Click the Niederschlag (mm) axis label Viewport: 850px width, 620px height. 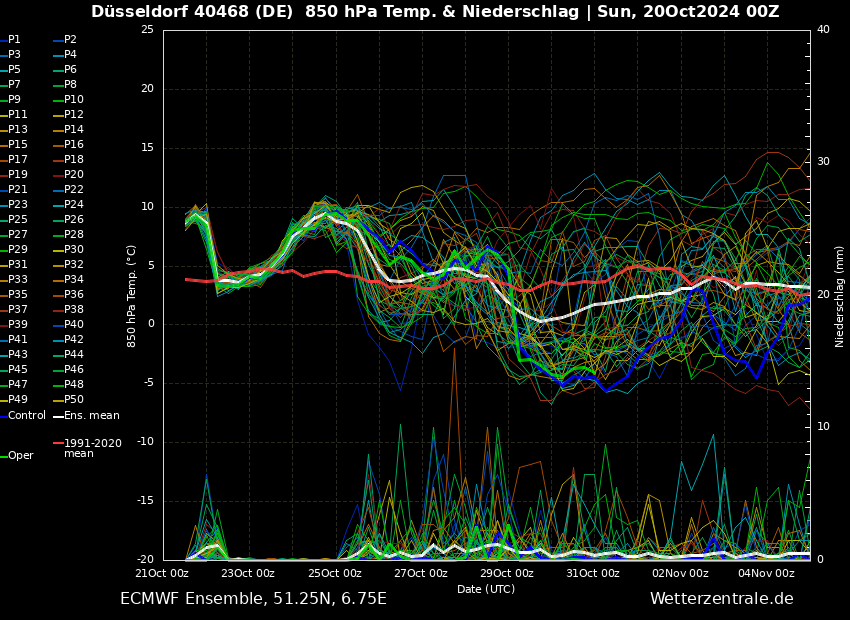tap(840, 296)
